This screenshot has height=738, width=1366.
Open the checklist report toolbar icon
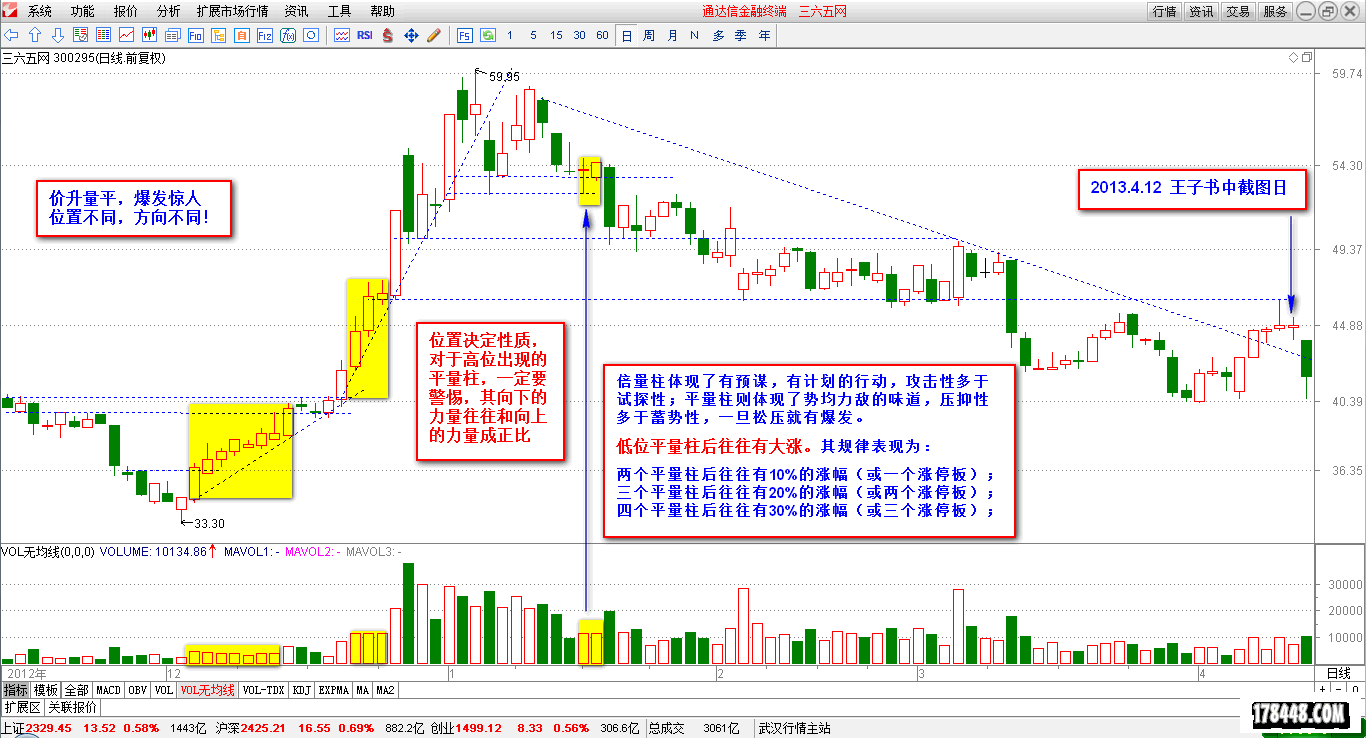(x=81, y=35)
